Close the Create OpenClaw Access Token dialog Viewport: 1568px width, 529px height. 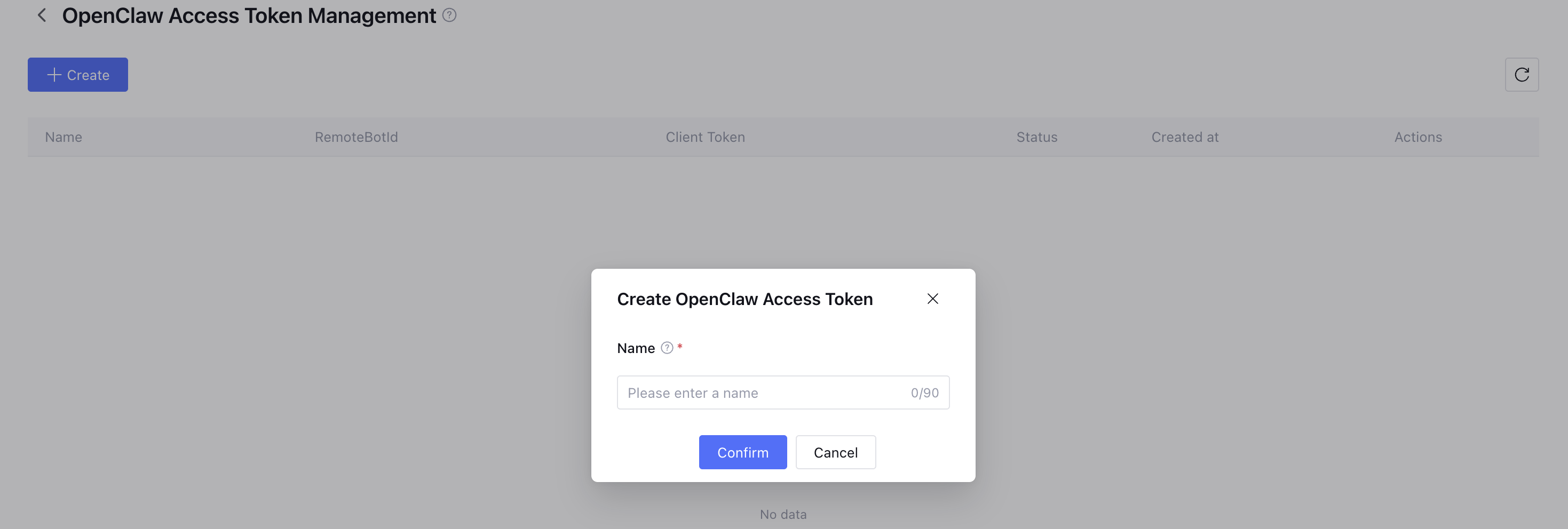[932, 299]
